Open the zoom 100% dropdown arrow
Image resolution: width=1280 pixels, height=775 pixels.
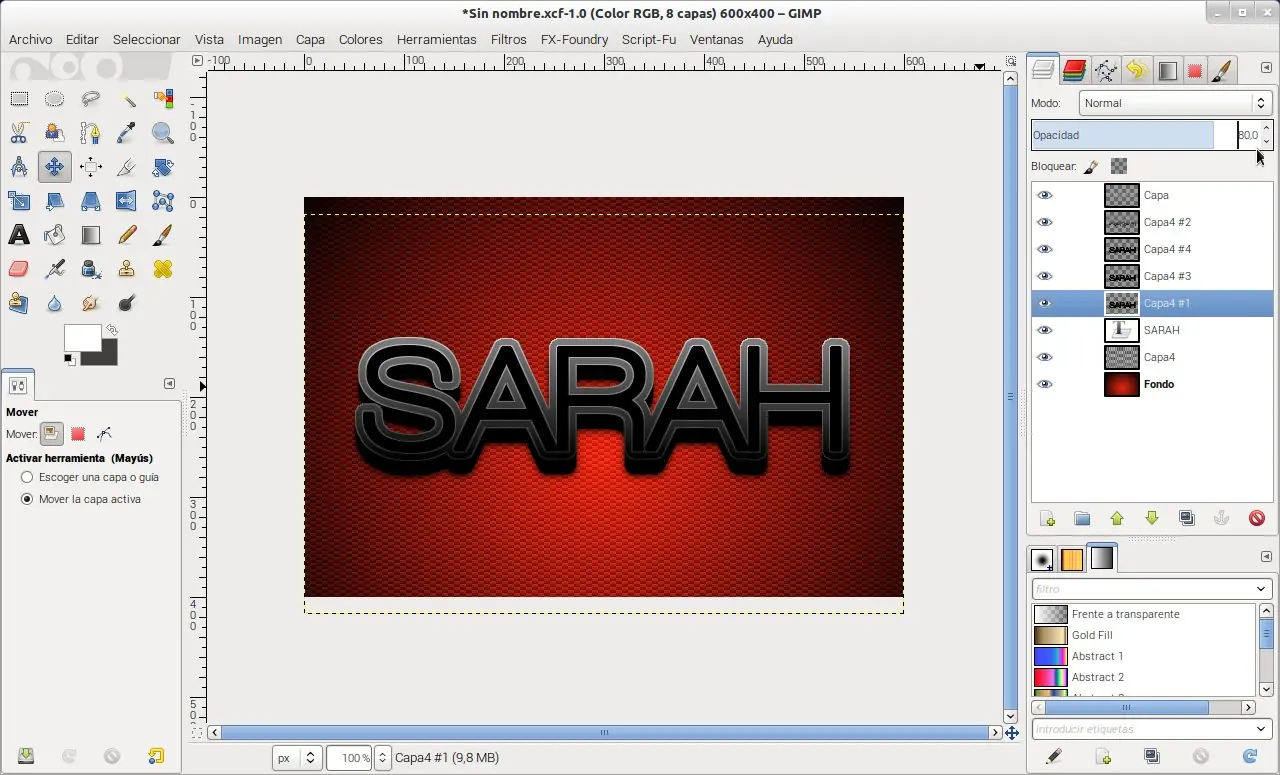(381, 758)
